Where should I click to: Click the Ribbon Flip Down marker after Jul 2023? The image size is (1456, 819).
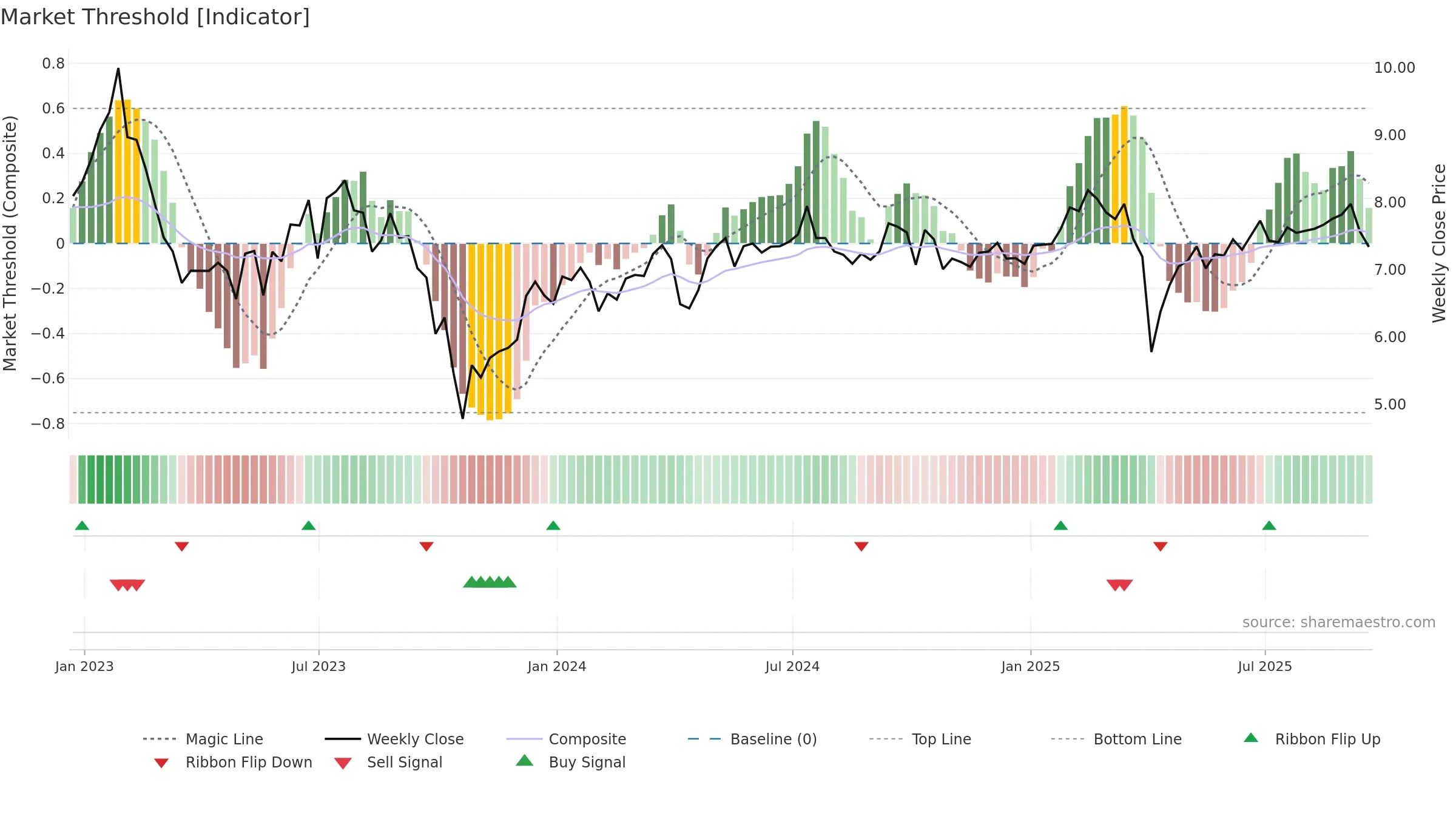[x=426, y=546]
